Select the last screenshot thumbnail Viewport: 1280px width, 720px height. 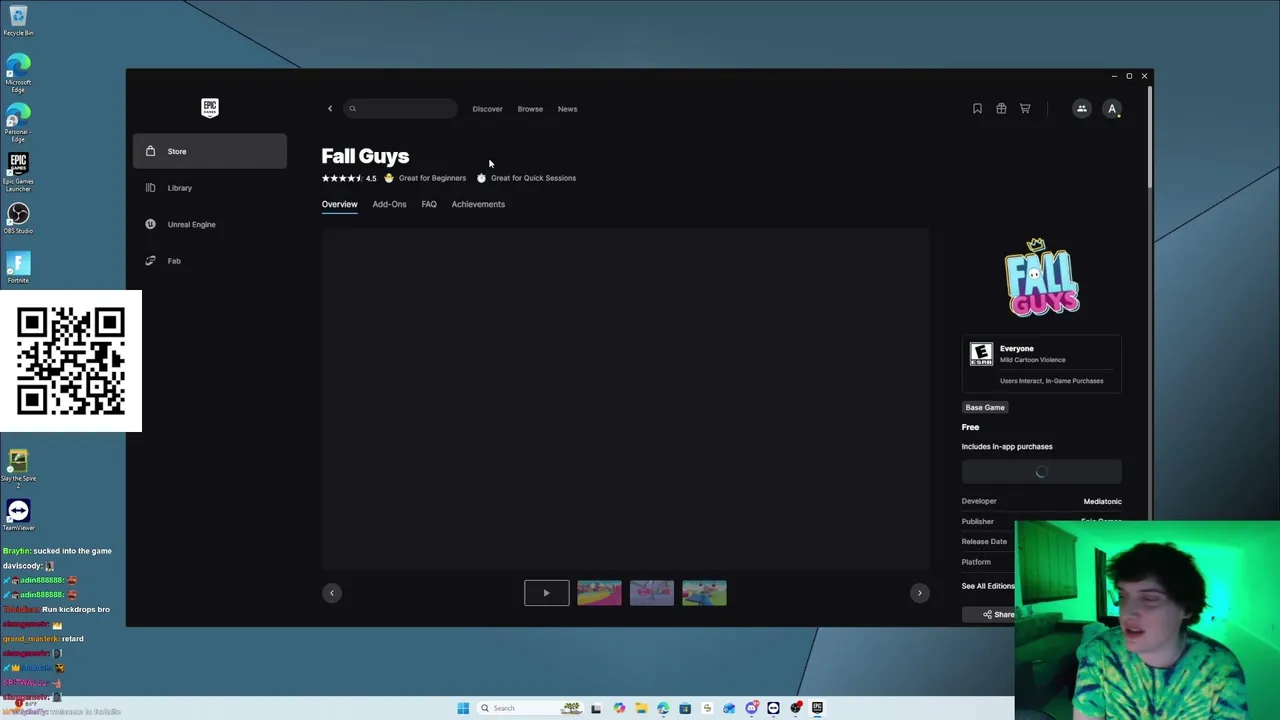point(704,593)
